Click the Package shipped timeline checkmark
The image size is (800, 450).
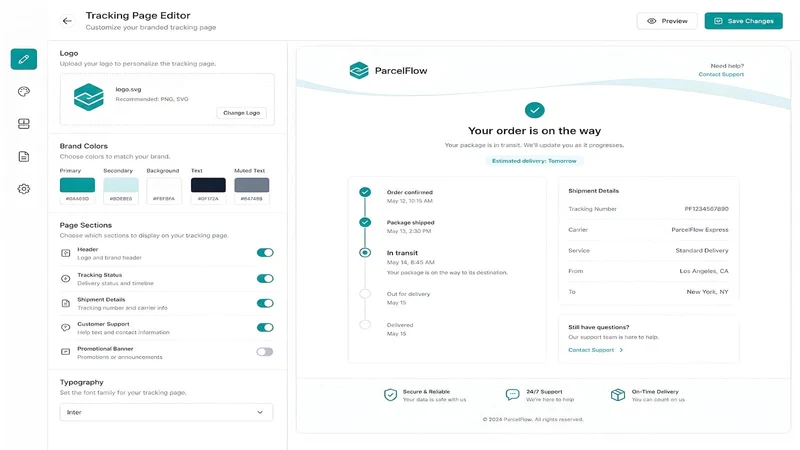pos(365,222)
